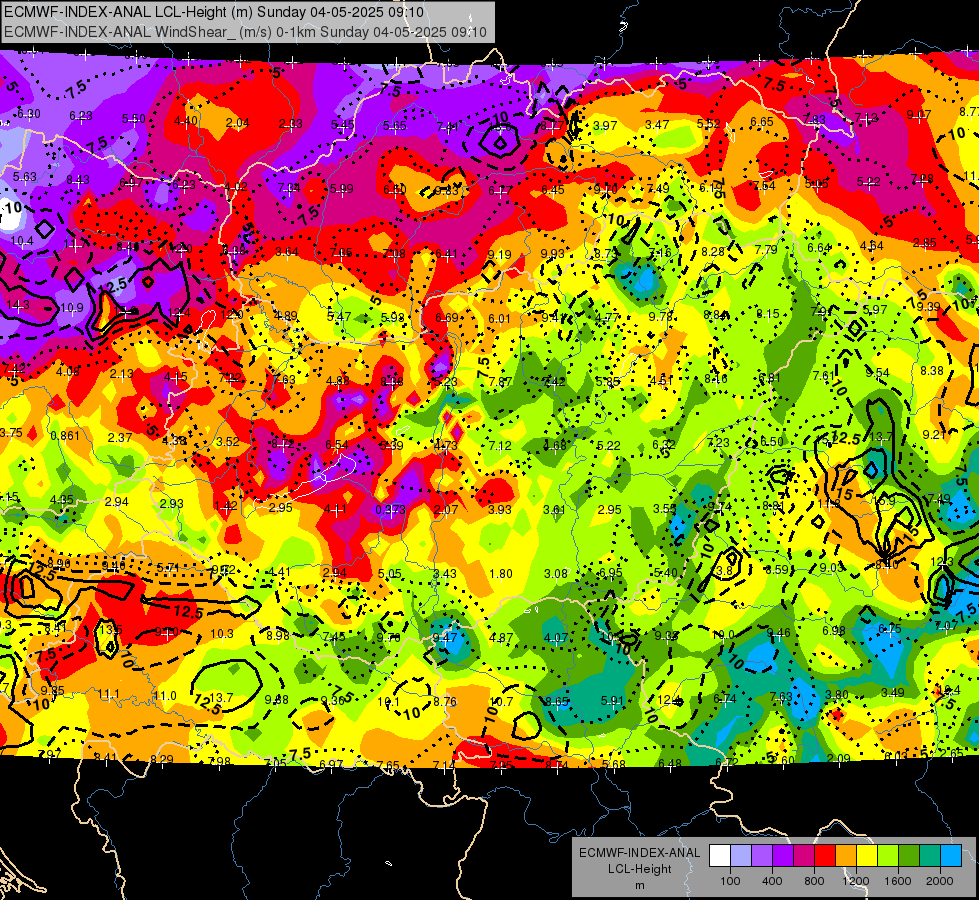Click the wind shear value 3.97

coord(605,126)
